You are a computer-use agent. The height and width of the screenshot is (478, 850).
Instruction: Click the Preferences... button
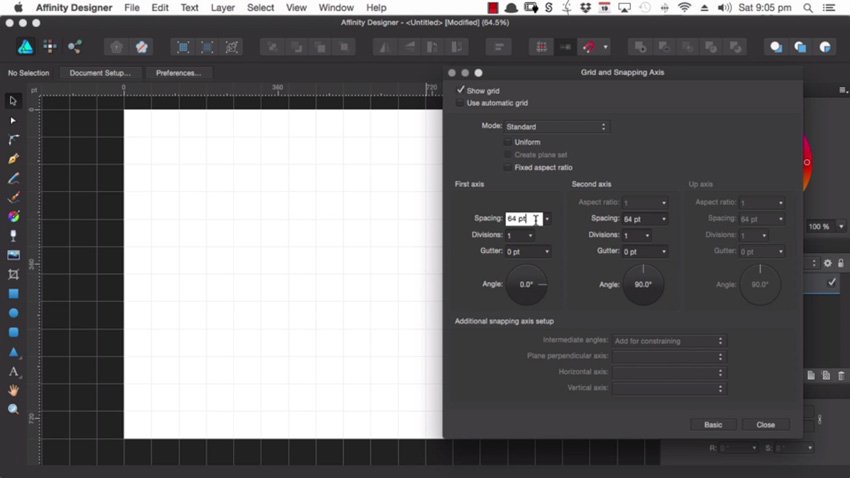[x=178, y=73]
